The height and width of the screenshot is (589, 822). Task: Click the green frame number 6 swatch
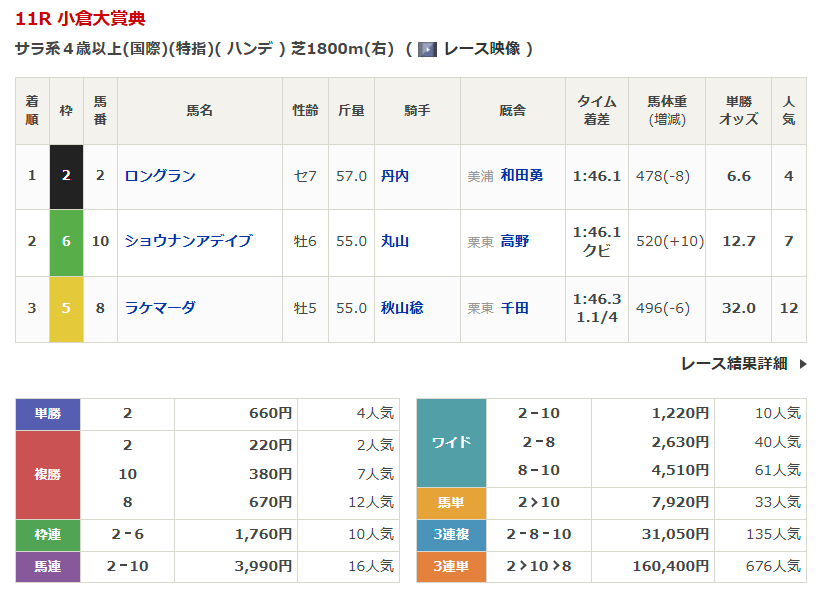coord(66,241)
